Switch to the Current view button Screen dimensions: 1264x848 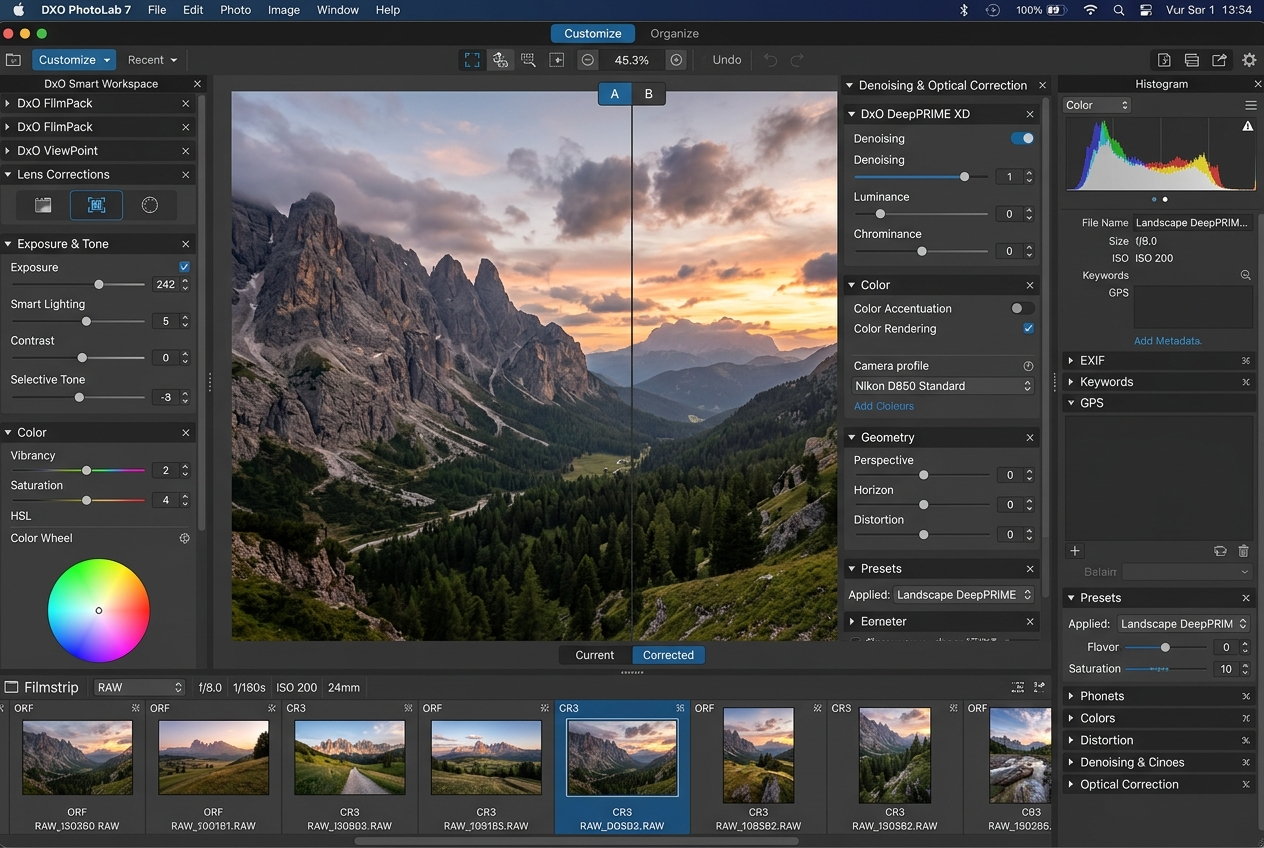coord(595,655)
